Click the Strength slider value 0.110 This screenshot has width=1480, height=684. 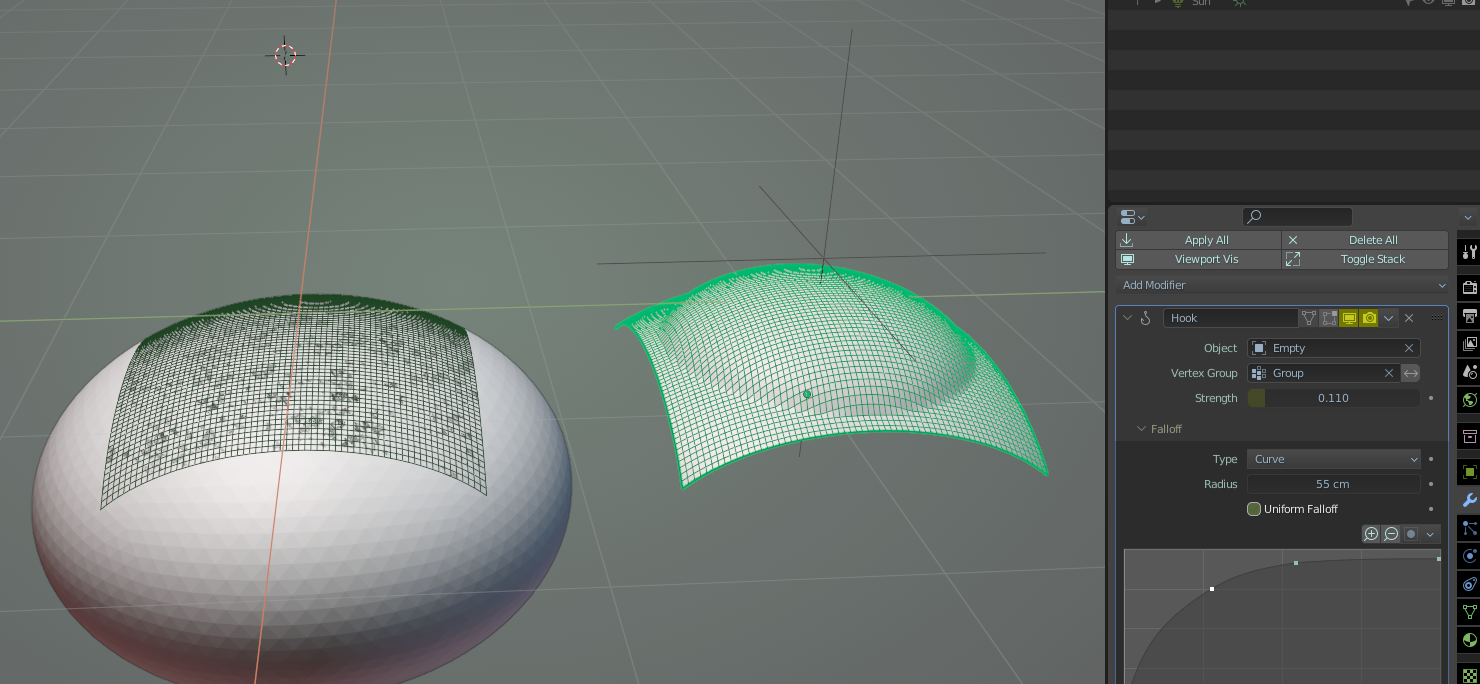coord(1333,398)
